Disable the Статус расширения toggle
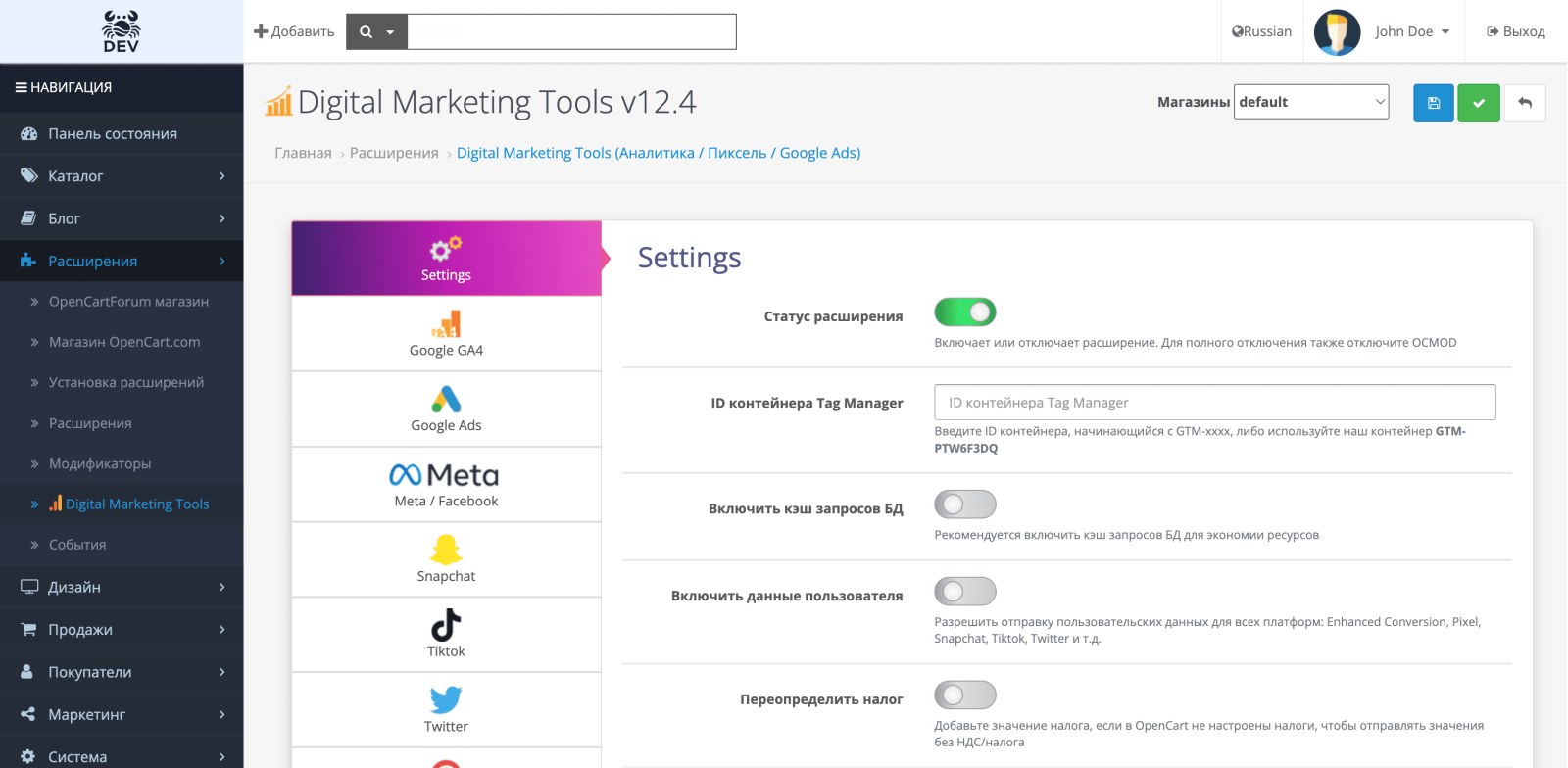The image size is (1568, 768). [965, 312]
